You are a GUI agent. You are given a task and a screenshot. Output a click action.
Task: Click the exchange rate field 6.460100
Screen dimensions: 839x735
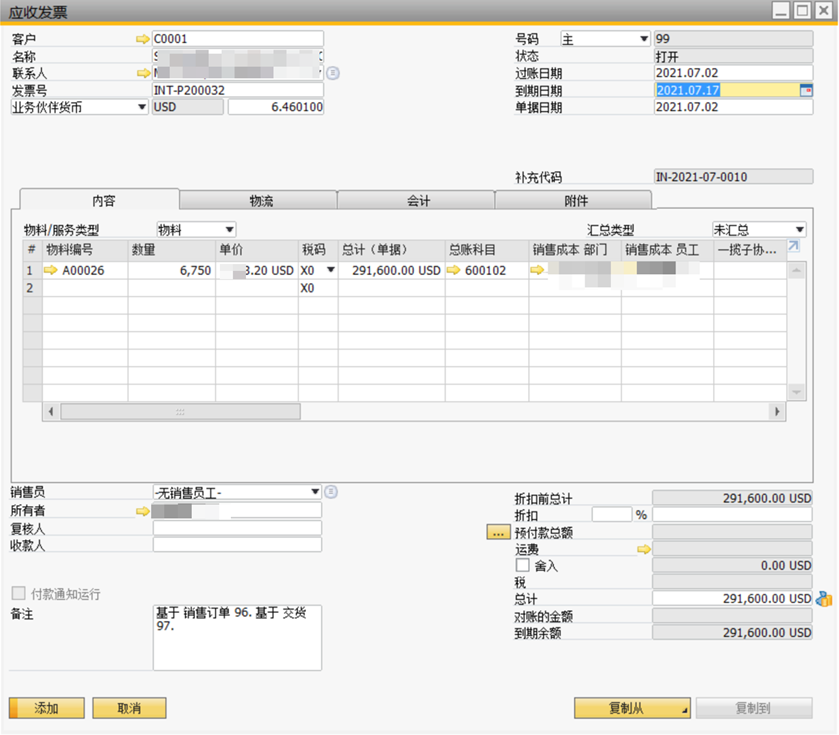(x=276, y=107)
